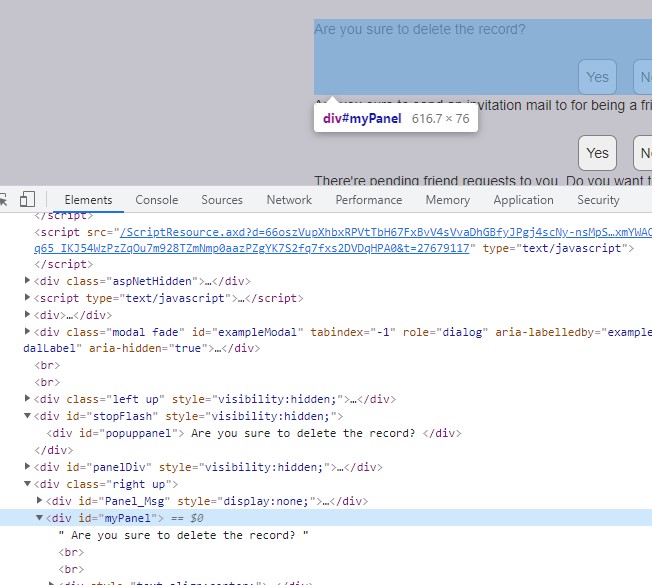Select the second br inside myPanel
Viewport: 652px width, 585px height.
click(71, 569)
